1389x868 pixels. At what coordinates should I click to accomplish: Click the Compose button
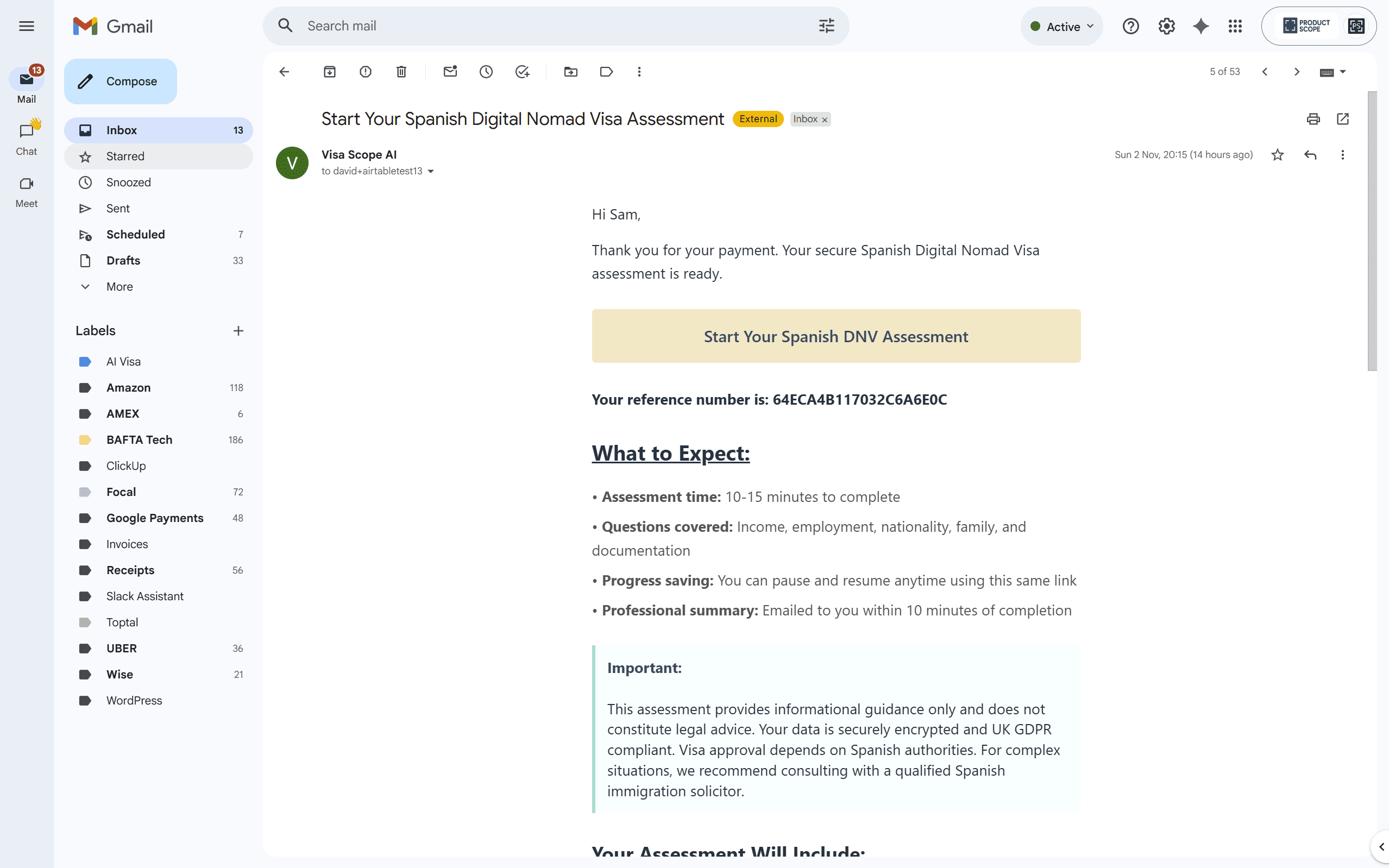[x=121, y=81]
